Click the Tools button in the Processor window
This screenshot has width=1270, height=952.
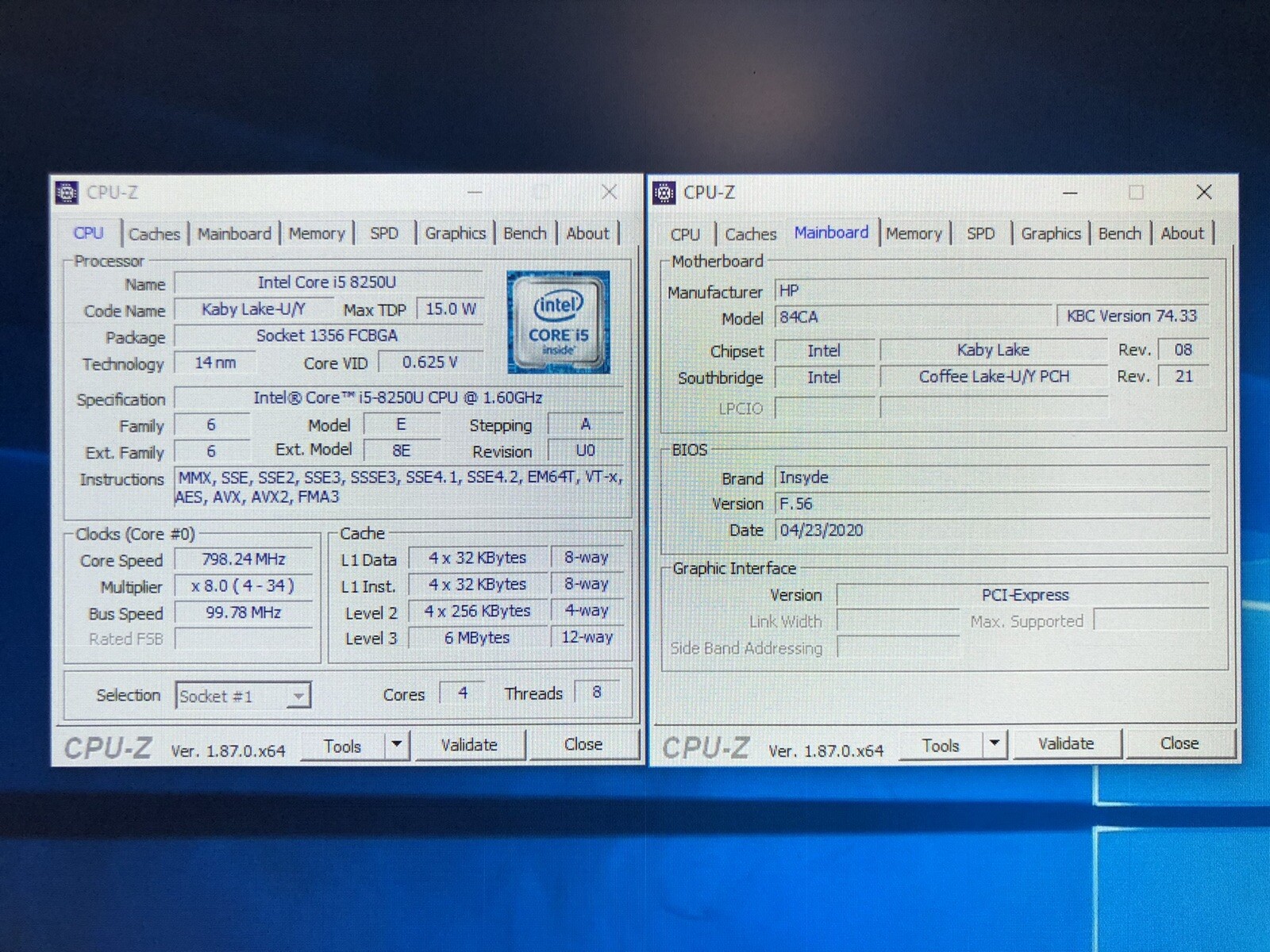tap(342, 746)
